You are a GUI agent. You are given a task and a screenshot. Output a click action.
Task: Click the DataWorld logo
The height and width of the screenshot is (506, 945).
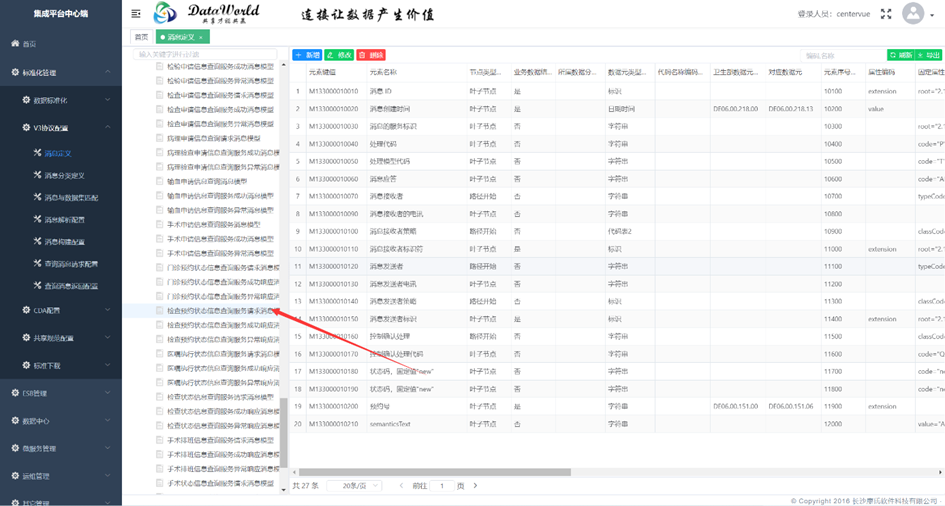tap(207, 13)
